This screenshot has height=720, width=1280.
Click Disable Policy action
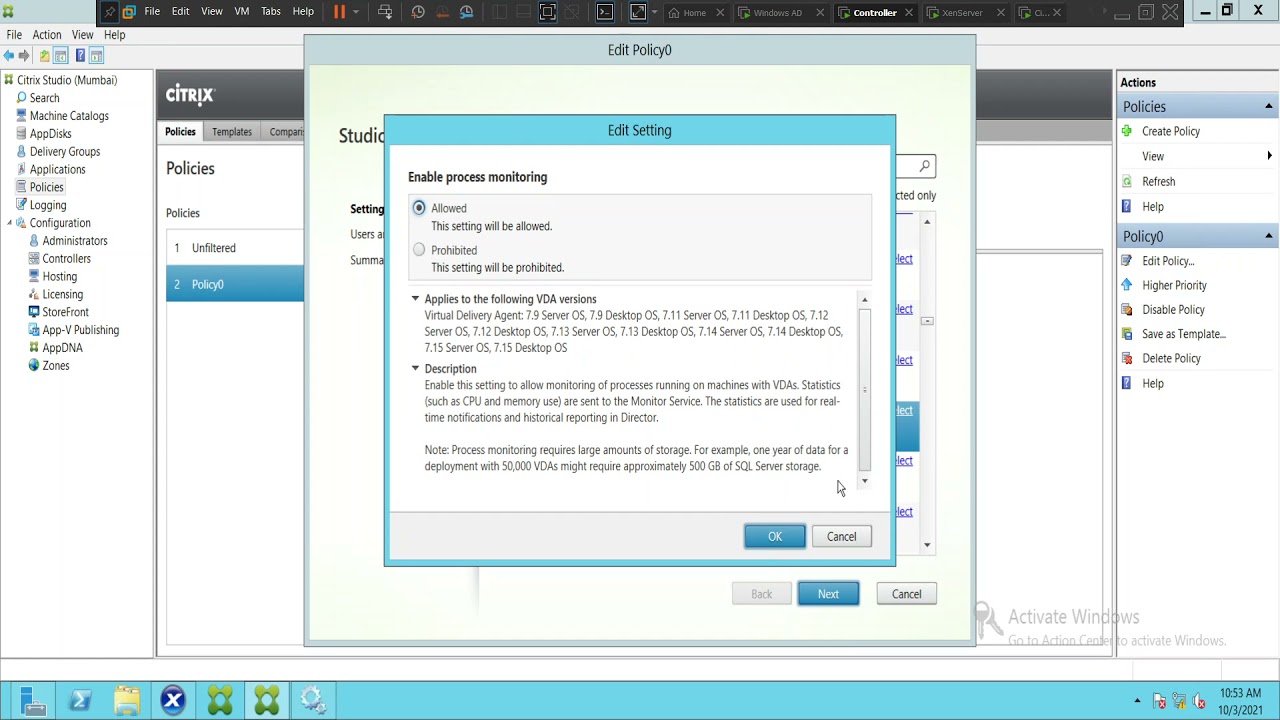coord(1173,310)
